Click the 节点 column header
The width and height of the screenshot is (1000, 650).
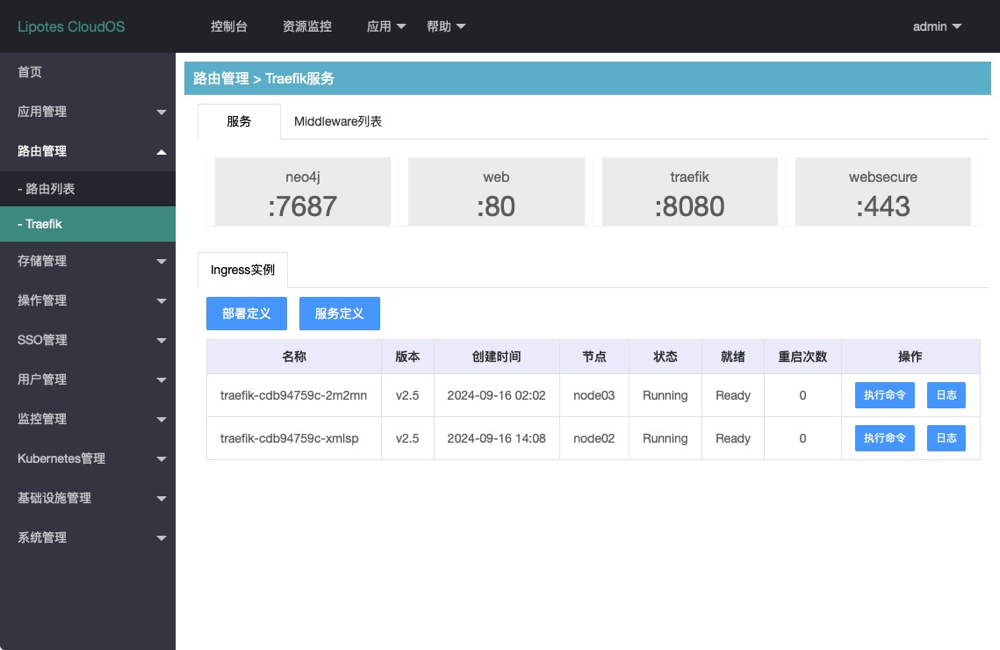[594, 357]
